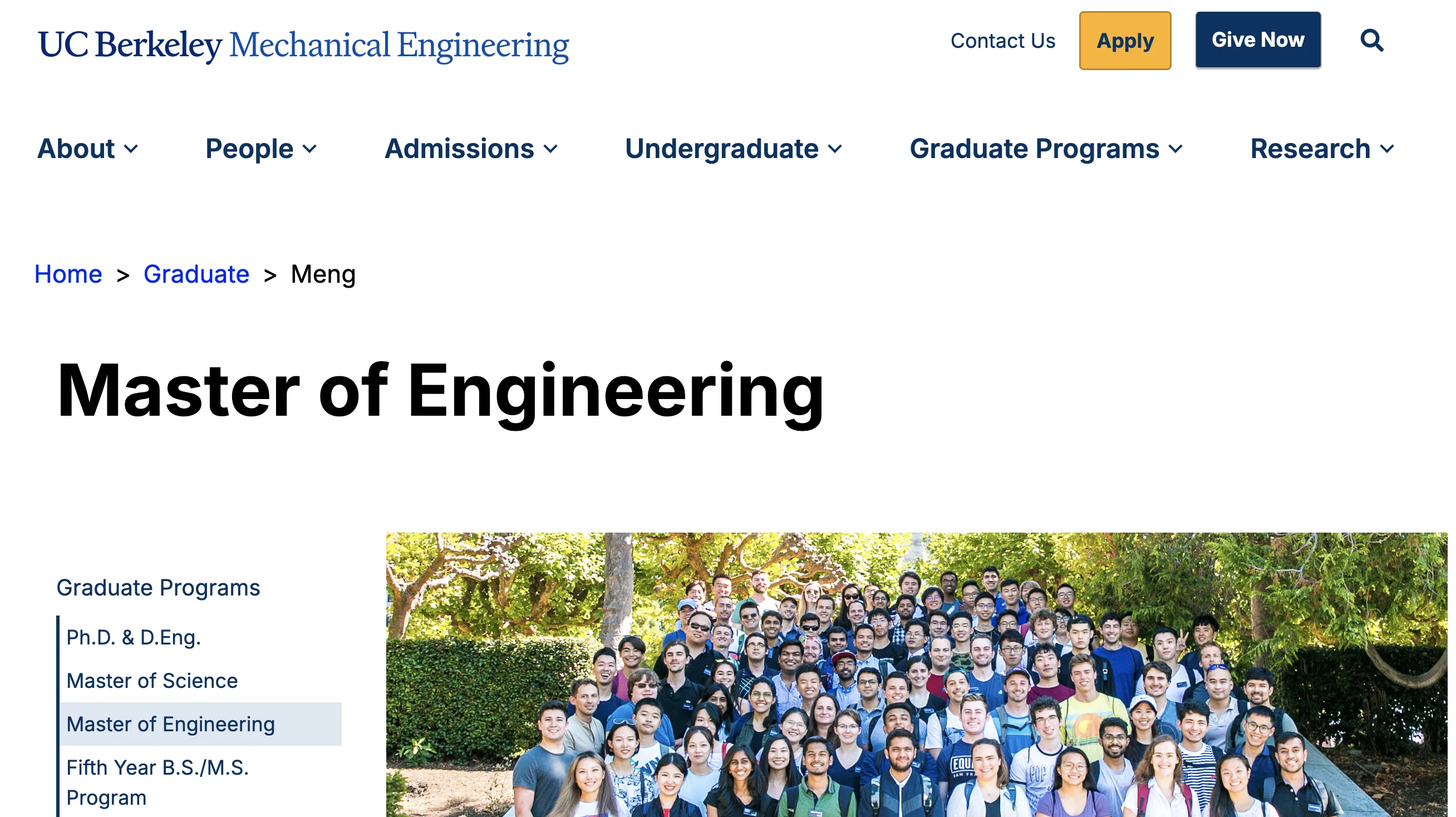1456x817 pixels.
Task: Click the search magnifier icon
Action: (1371, 41)
